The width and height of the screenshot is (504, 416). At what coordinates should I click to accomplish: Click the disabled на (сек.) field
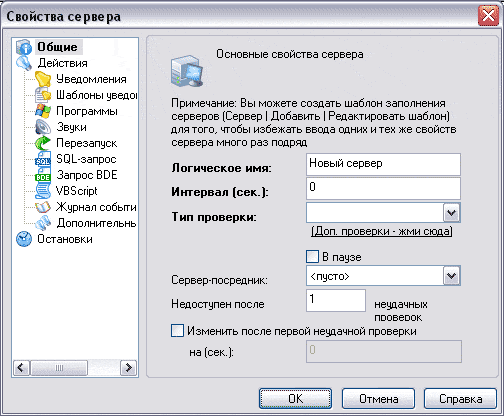click(384, 351)
